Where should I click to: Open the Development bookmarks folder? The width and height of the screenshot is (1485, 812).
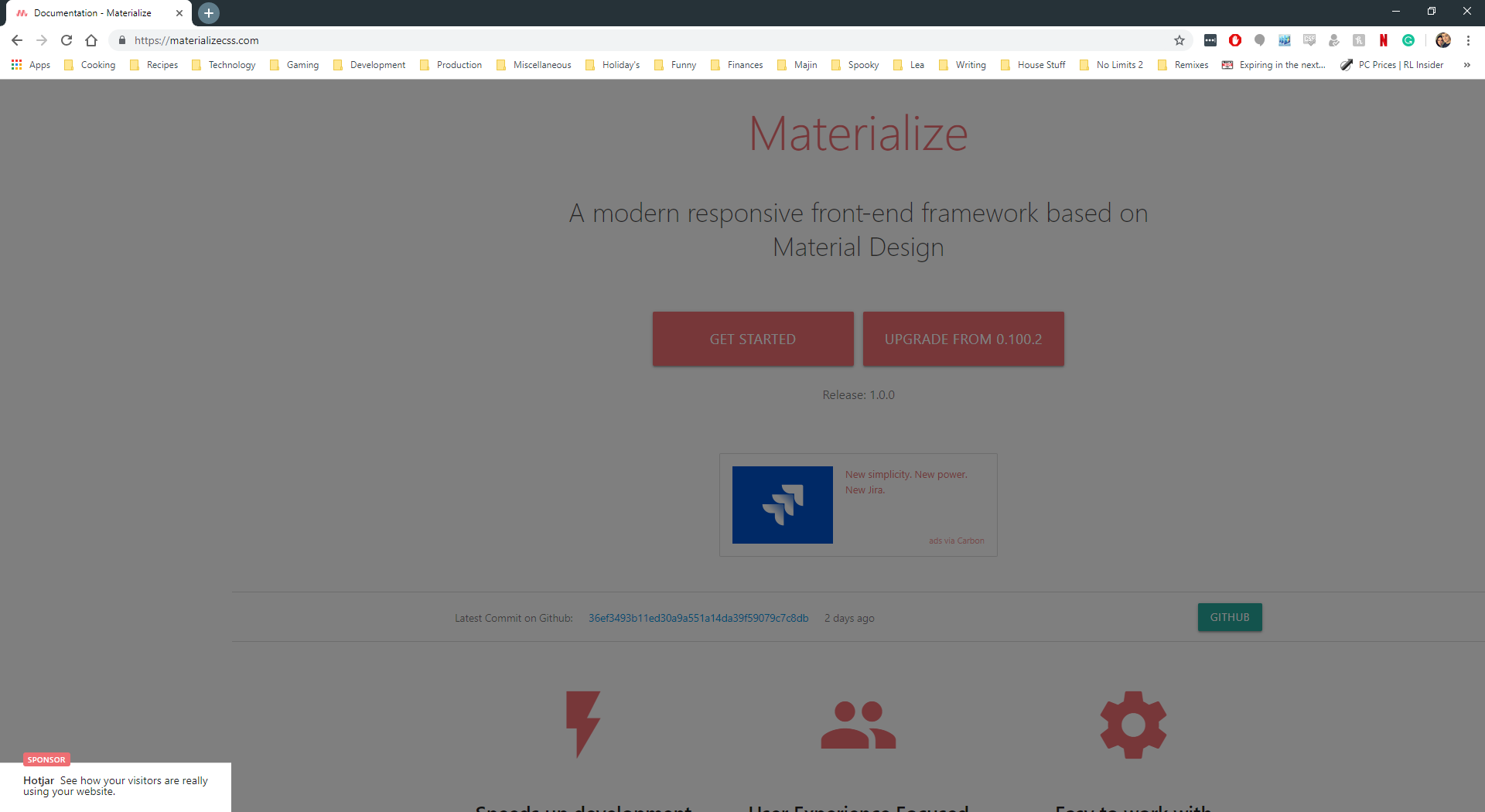(369, 65)
